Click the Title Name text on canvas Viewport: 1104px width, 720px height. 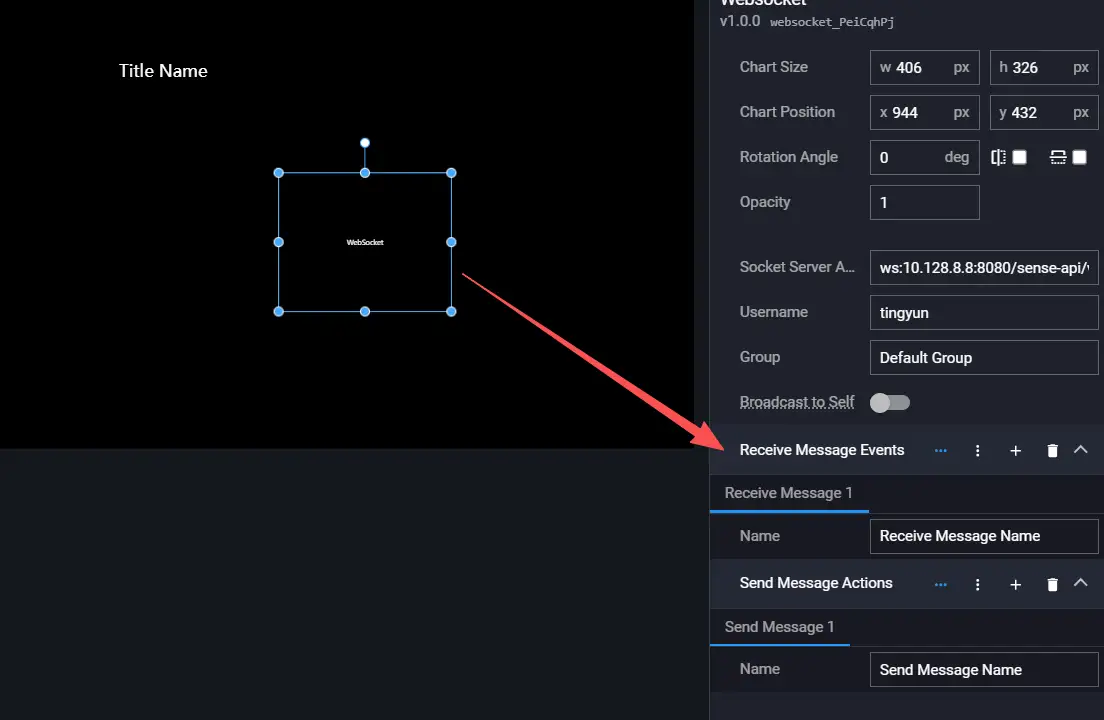pos(163,71)
